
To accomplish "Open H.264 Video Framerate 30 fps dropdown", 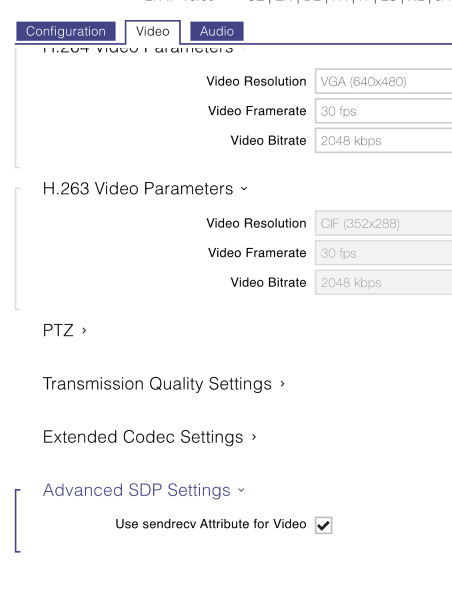I will click(x=383, y=111).
